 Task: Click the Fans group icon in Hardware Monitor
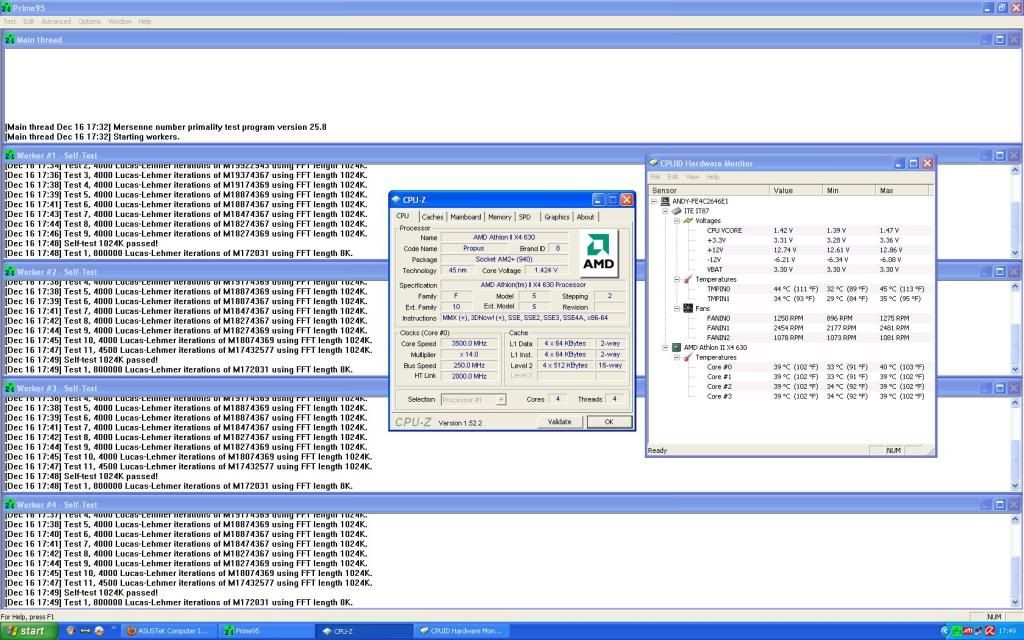pyautogui.click(x=688, y=308)
